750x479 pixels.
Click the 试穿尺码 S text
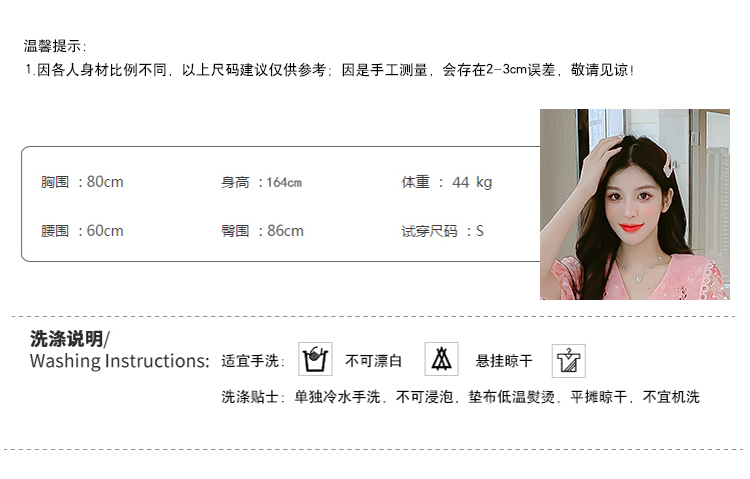pyautogui.click(x=442, y=231)
